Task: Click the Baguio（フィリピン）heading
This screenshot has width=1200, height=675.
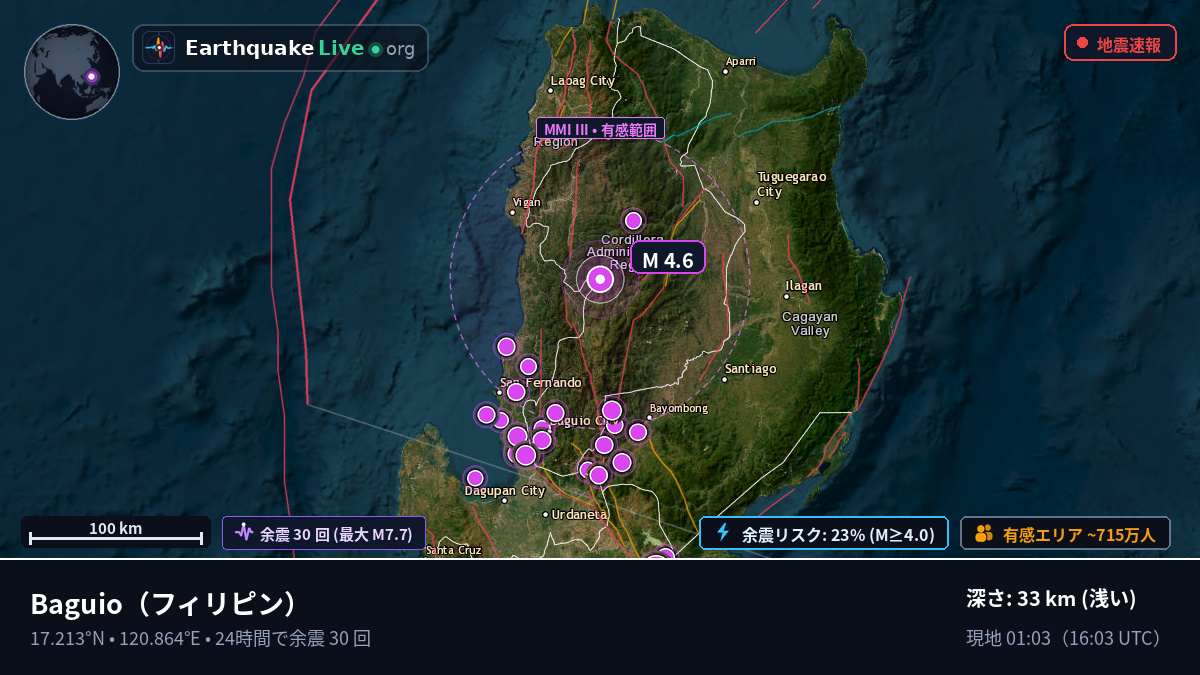Action: [165, 603]
